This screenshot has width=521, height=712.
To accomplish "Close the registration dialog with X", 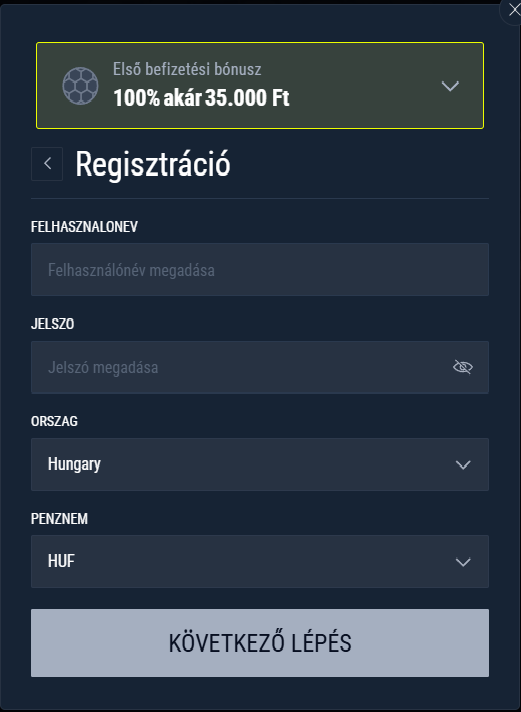I will [514, 10].
